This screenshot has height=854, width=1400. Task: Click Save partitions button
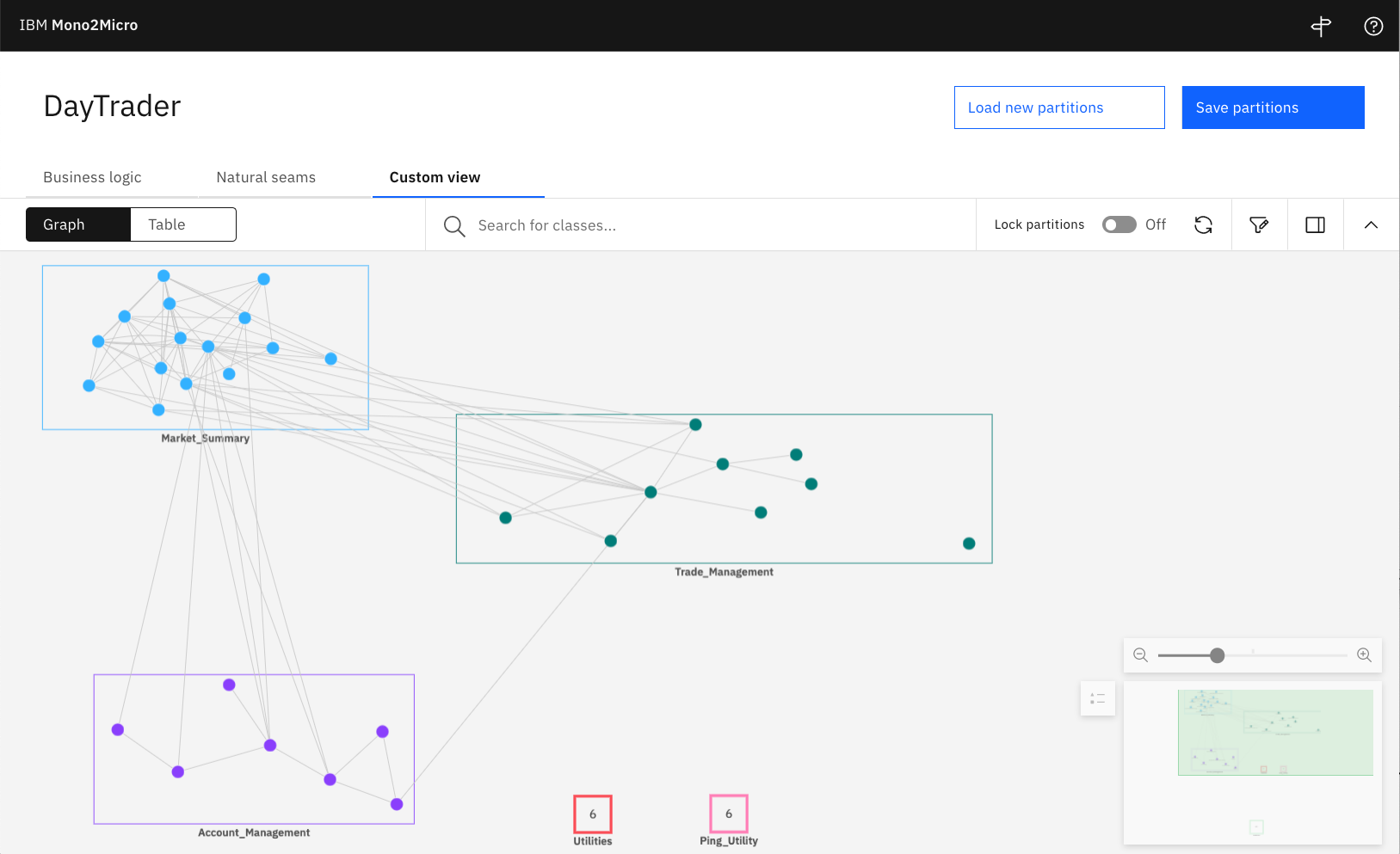point(1273,108)
